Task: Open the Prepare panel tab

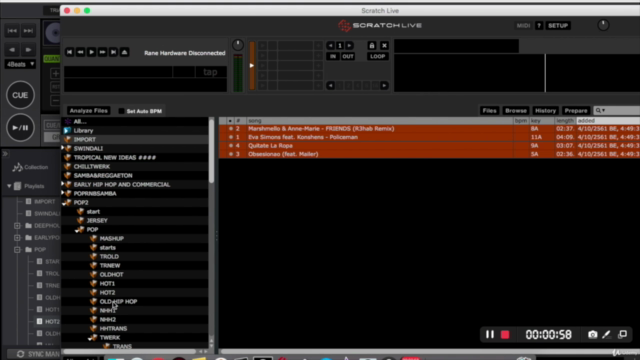Action: point(576,111)
